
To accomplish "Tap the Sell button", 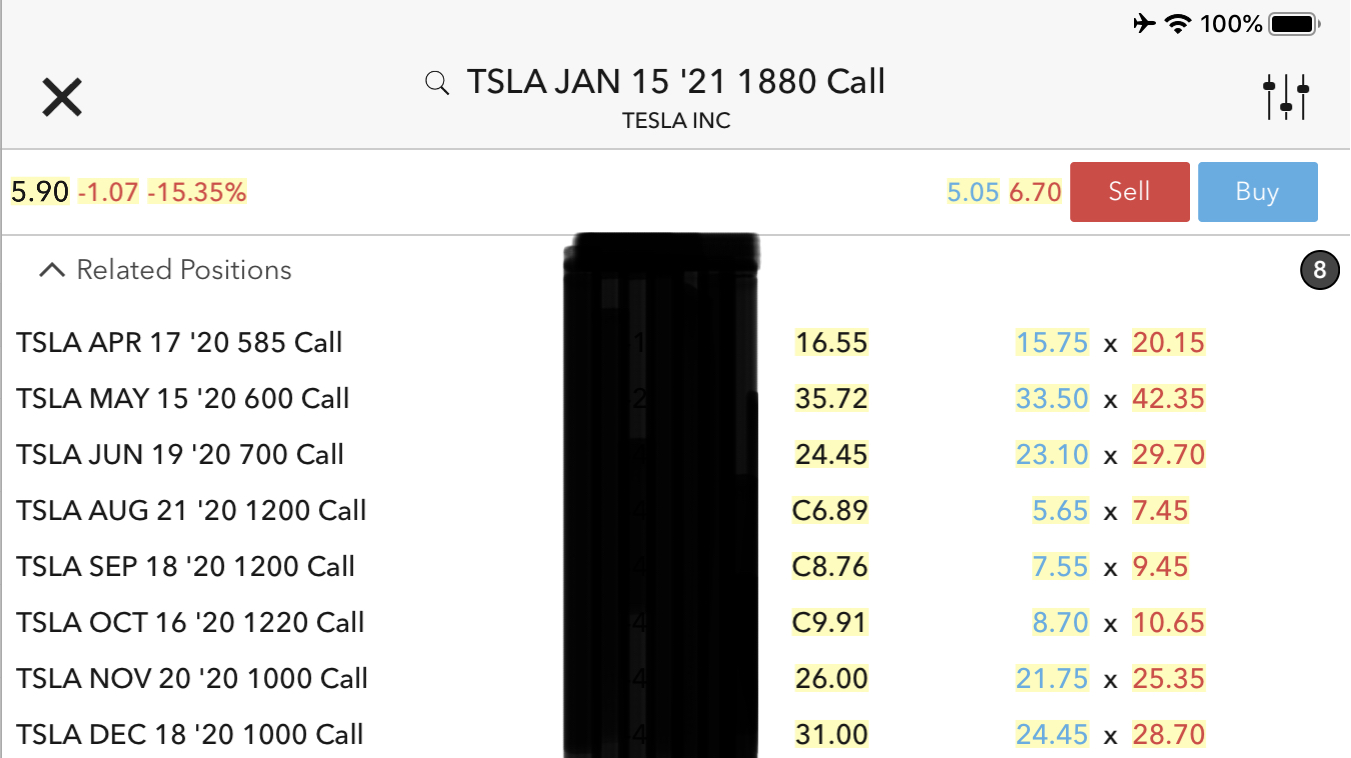I will point(1129,191).
